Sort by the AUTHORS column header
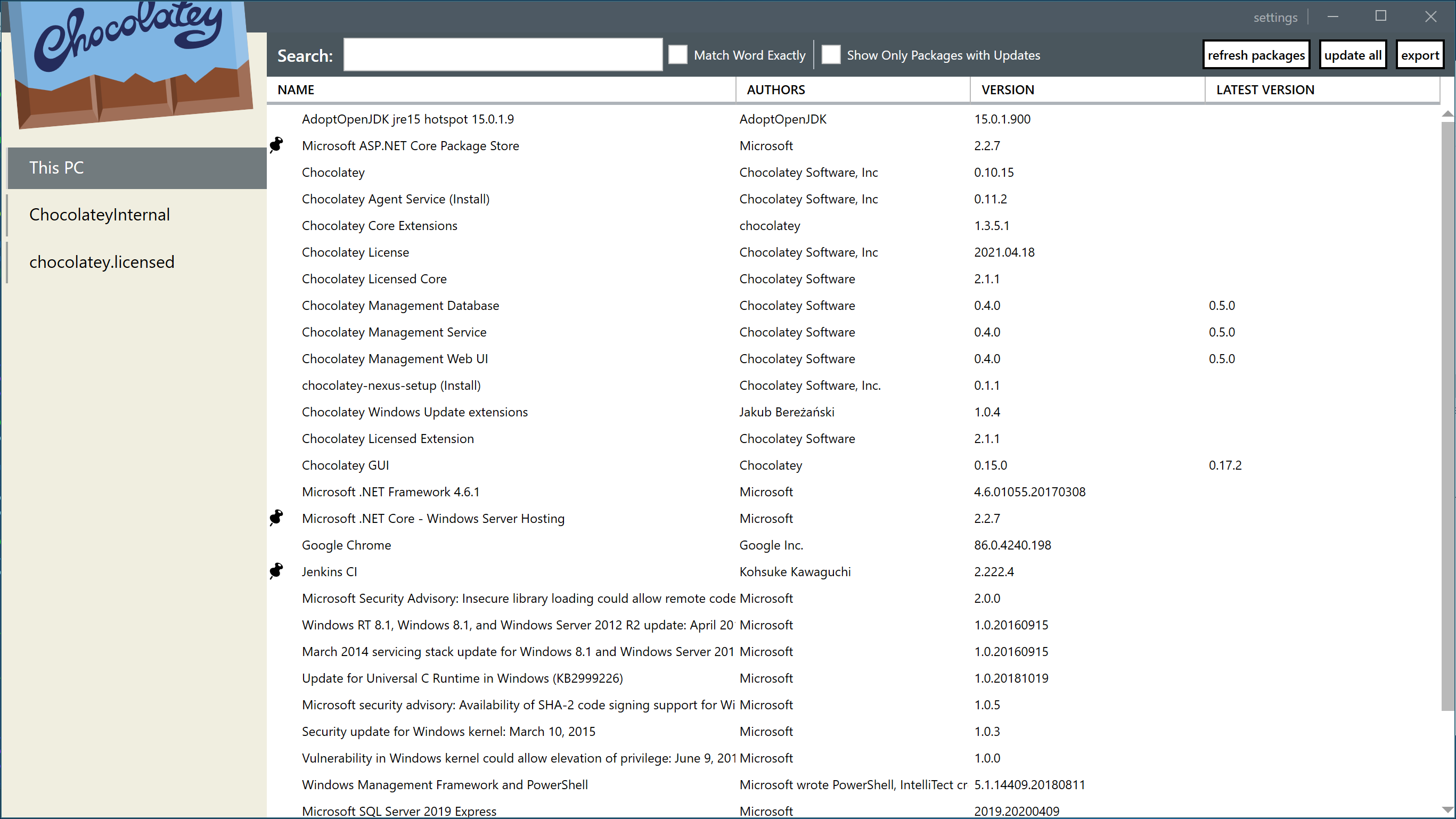This screenshot has height=819, width=1456. click(852, 90)
